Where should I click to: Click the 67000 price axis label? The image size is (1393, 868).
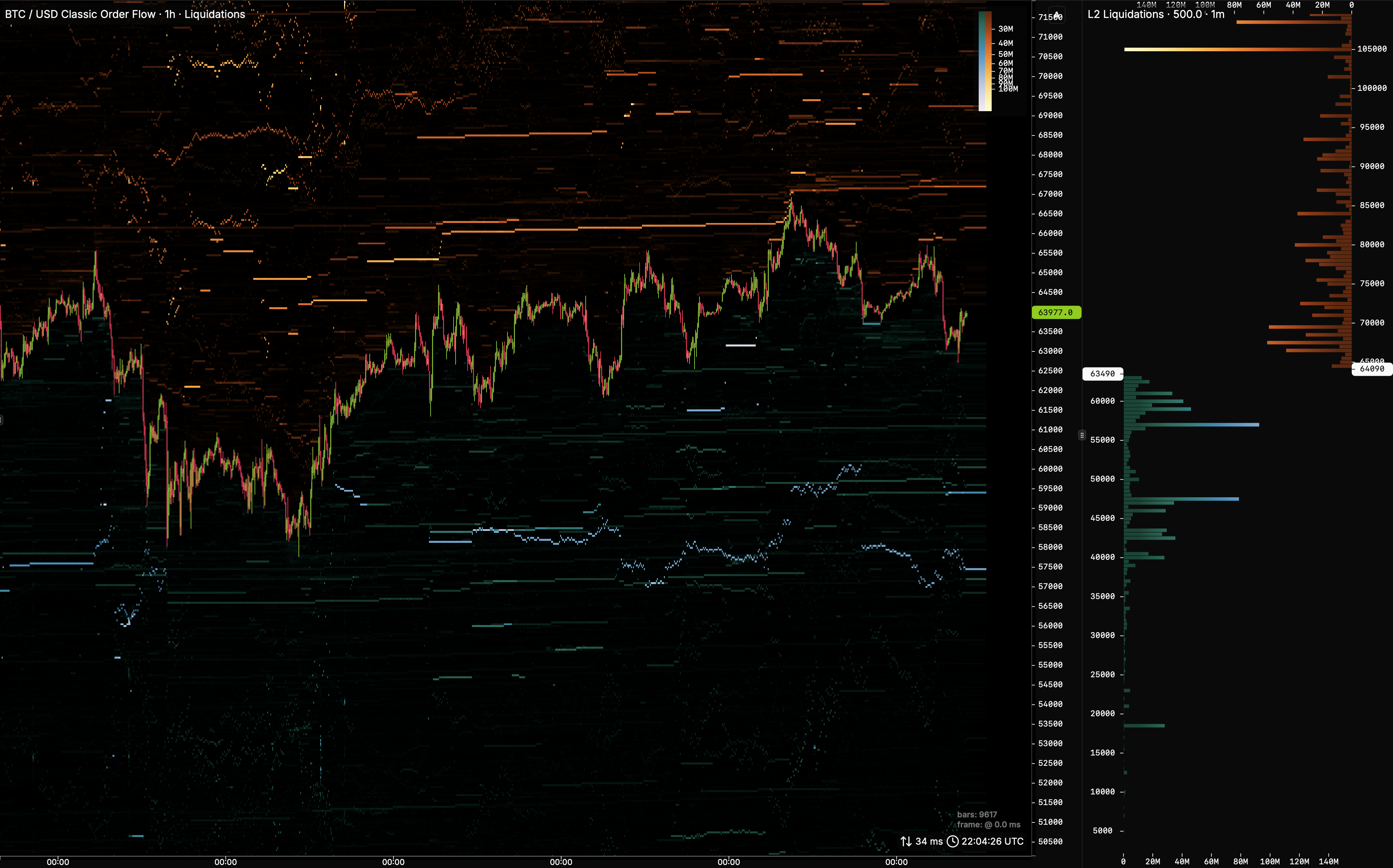tap(1050, 194)
